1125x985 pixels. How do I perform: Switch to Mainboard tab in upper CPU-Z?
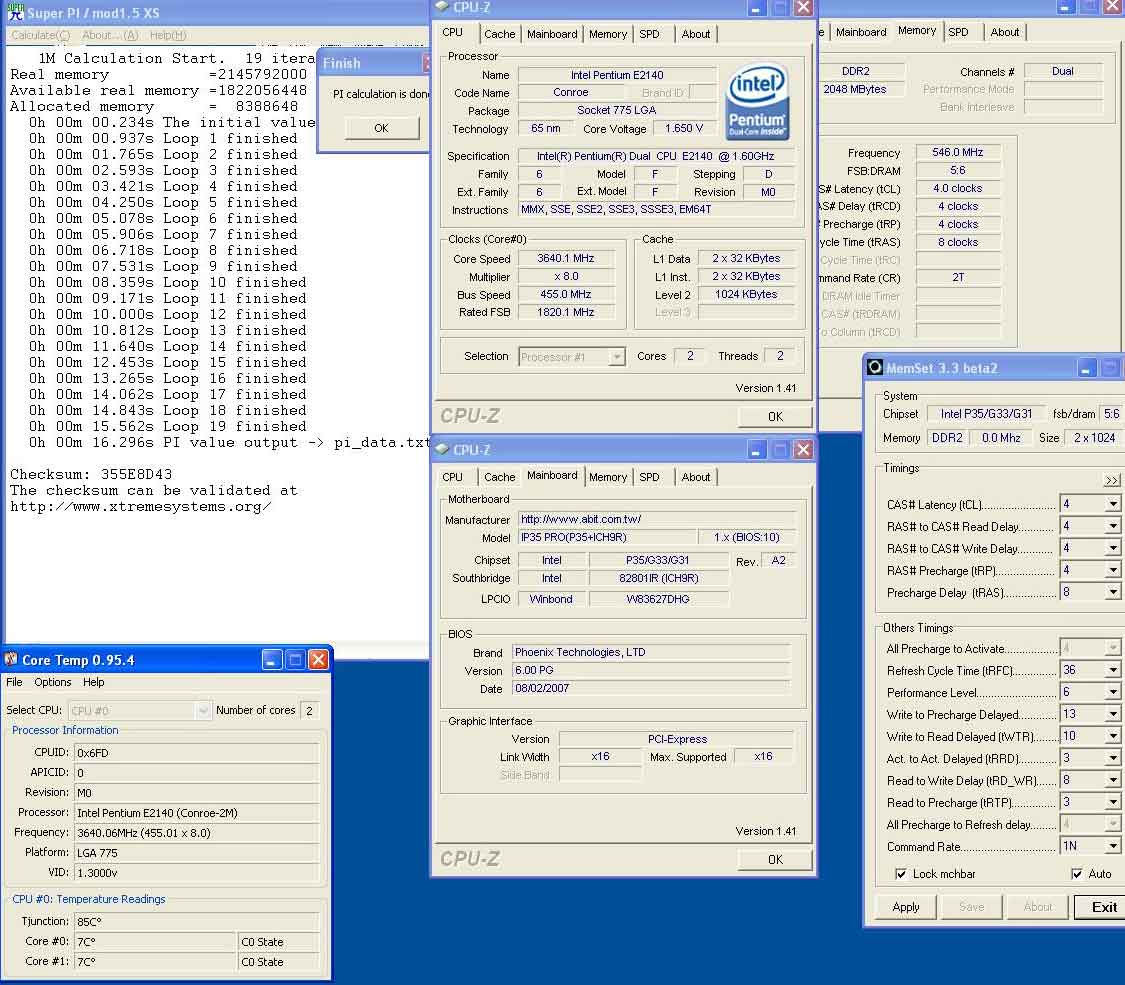coord(552,34)
